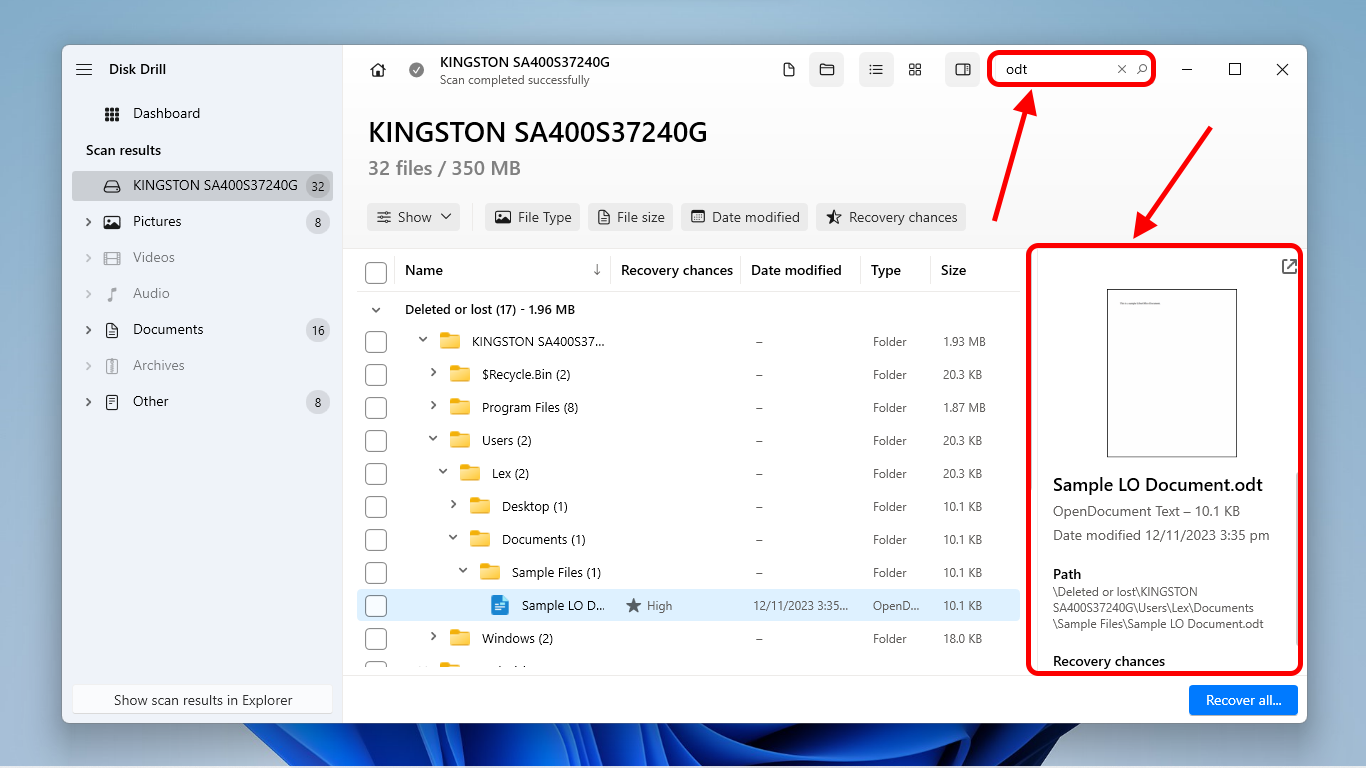Select list view layout icon

876,70
